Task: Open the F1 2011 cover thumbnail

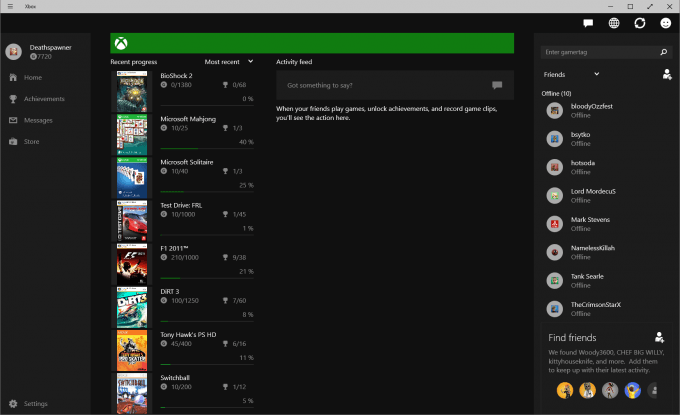Action: pyautogui.click(x=132, y=264)
